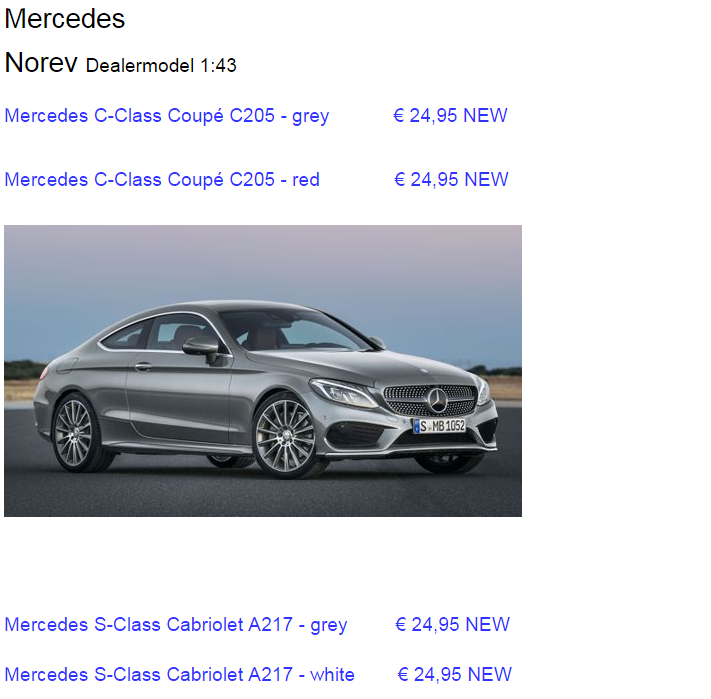Click the car's left headlight
Screen dimensions: 711x699
(x=343, y=393)
